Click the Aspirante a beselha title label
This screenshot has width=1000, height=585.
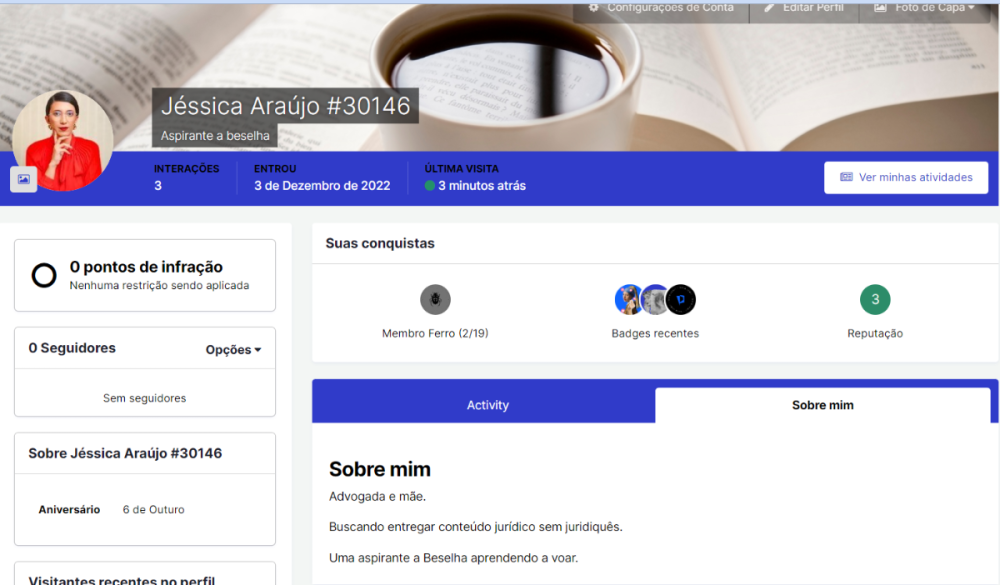click(215, 136)
